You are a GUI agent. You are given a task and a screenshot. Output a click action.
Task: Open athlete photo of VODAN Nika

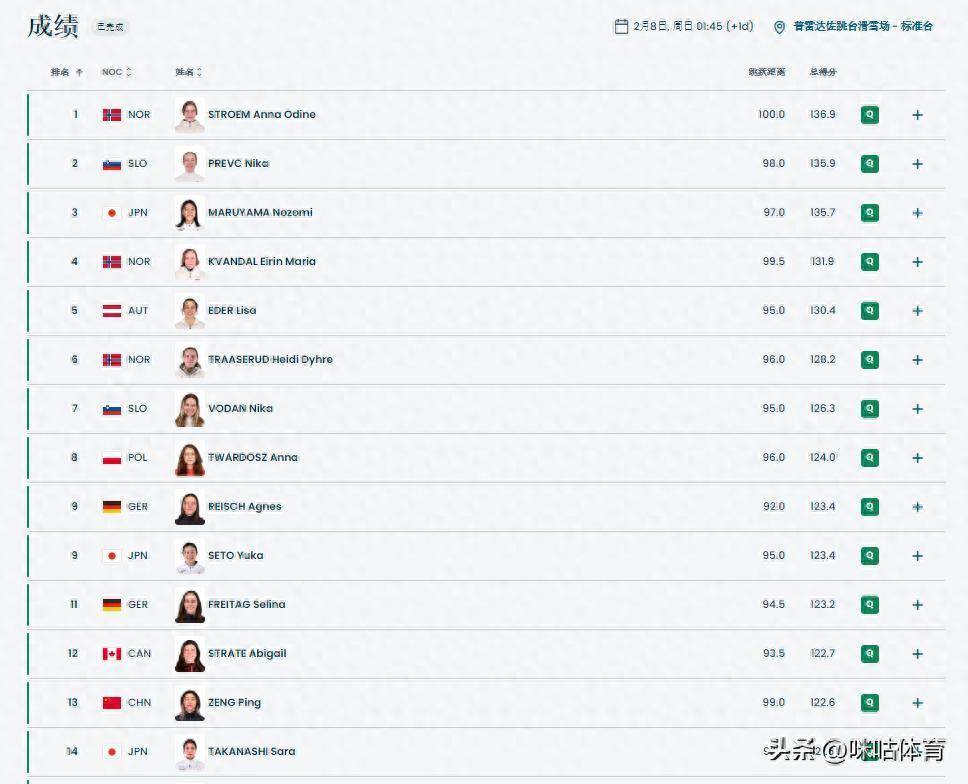(x=189, y=409)
